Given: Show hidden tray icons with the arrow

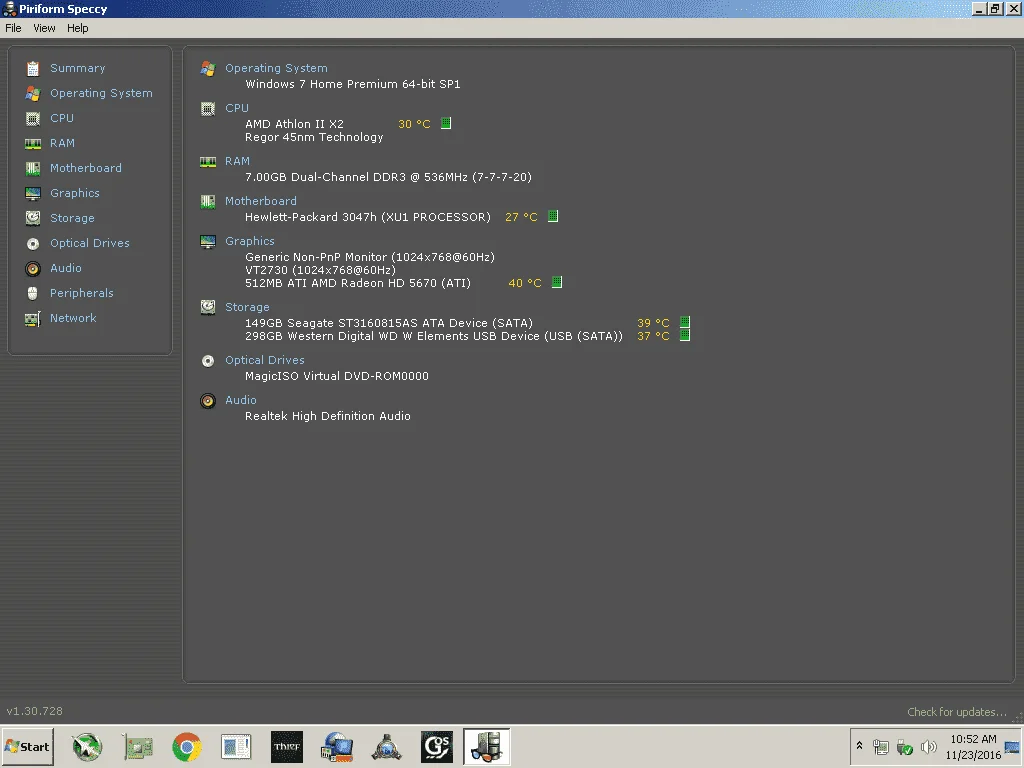Looking at the screenshot, I should (859, 746).
